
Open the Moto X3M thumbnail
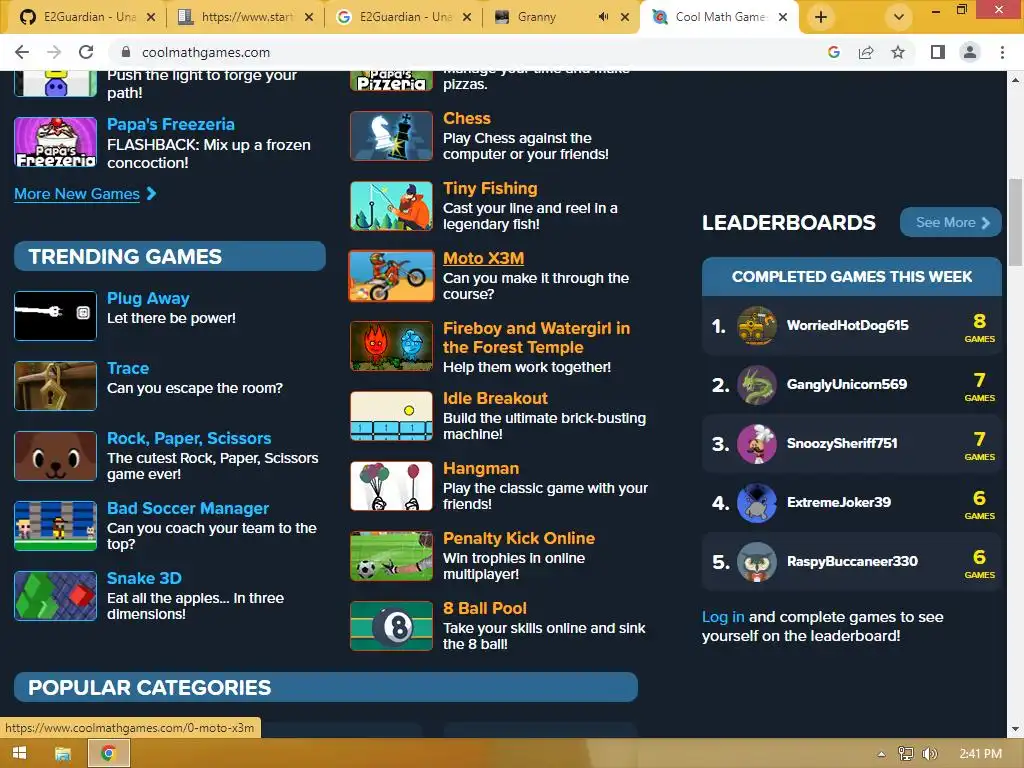[x=391, y=276]
